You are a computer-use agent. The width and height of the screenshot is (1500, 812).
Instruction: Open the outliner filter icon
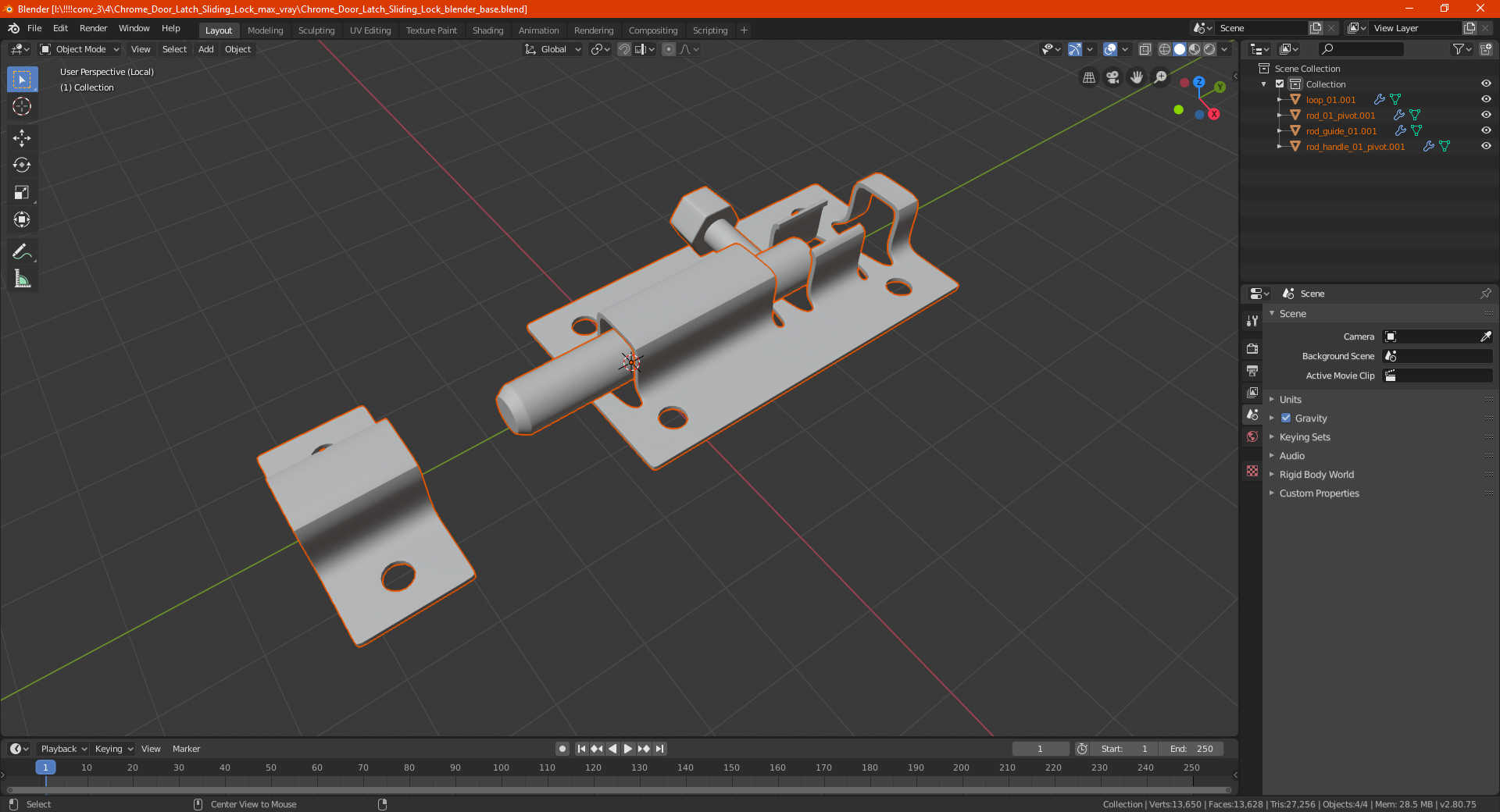(1461, 49)
